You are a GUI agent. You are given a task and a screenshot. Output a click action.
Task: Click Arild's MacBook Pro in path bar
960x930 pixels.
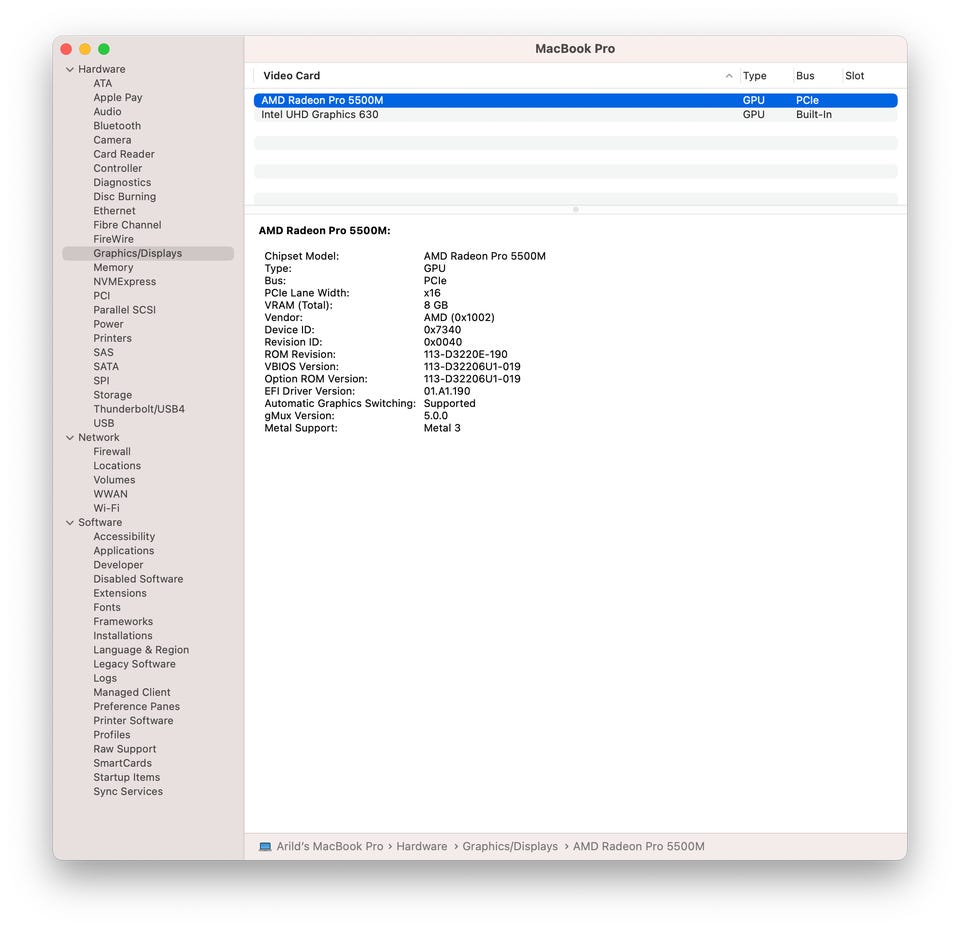(329, 846)
